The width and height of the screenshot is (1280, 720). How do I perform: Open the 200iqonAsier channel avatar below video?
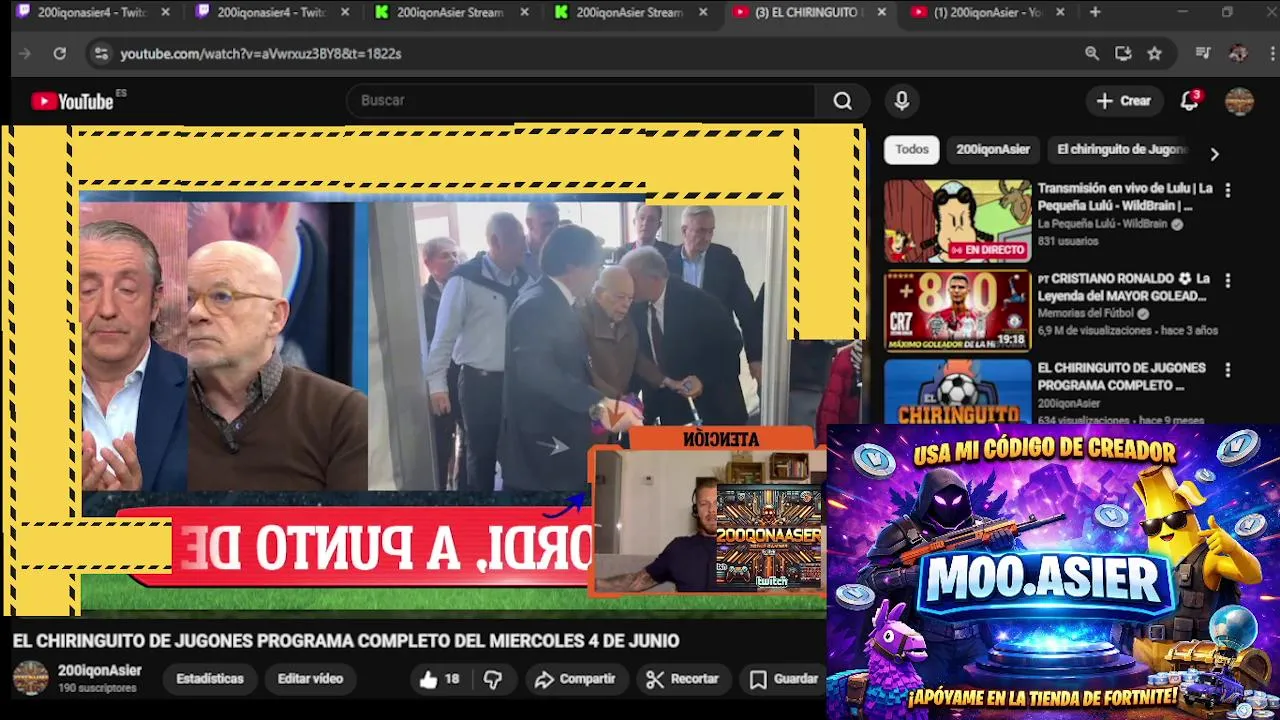pos(30,678)
